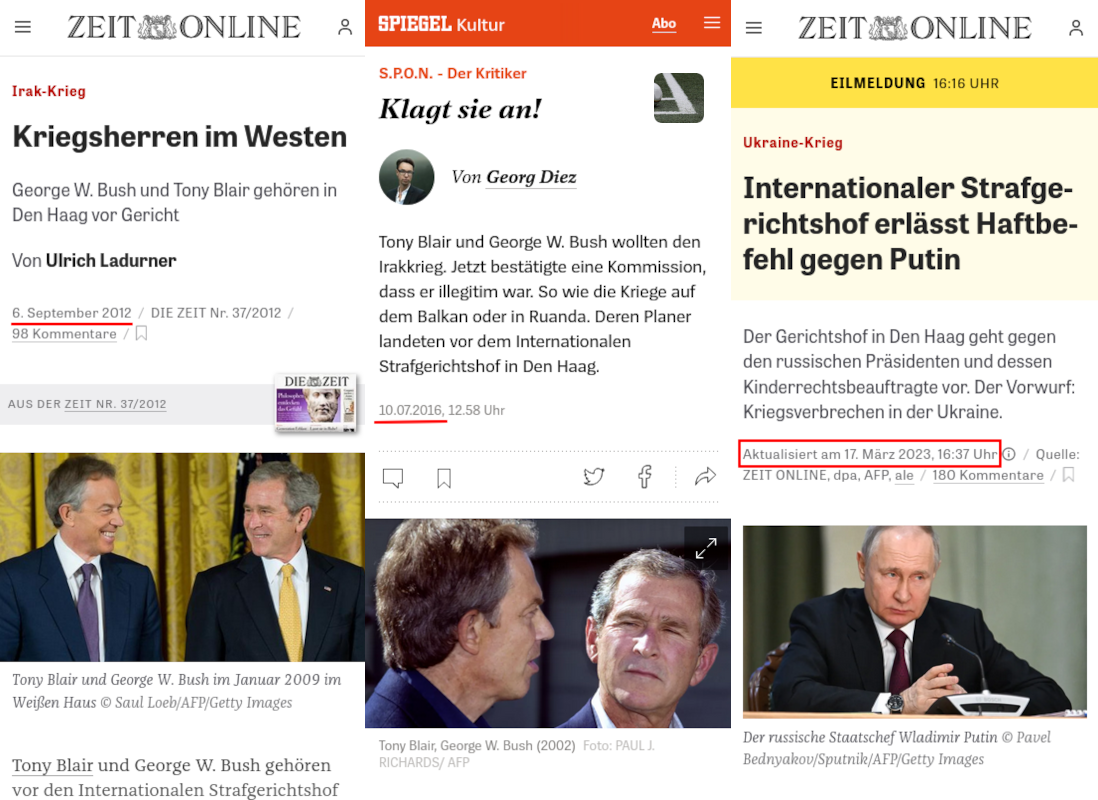
Task: Open the hamburger menu in the Irak-Krieg article header
Action: pyautogui.click(x=23, y=27)
